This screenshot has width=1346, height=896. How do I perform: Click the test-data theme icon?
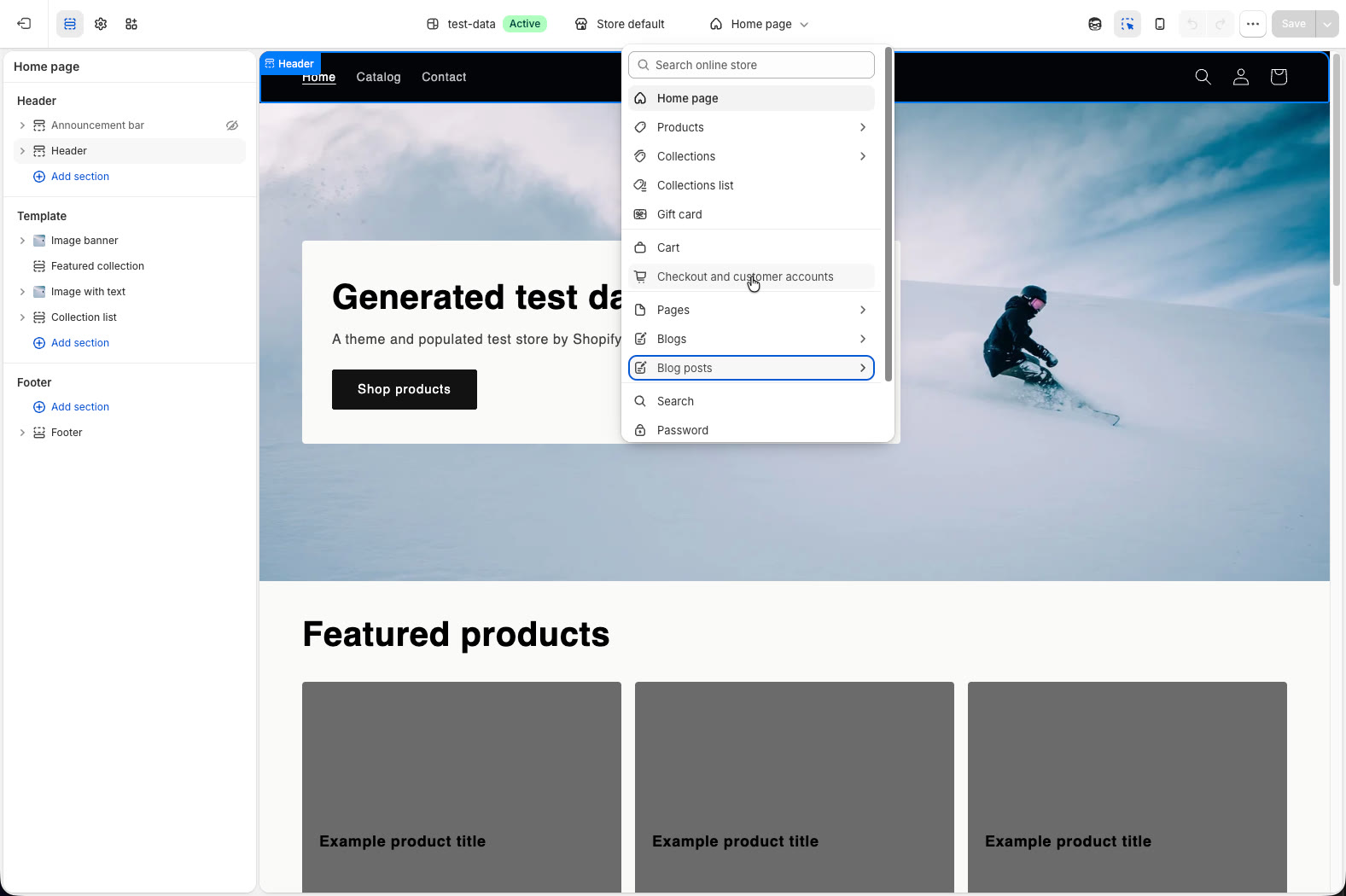tap(433, 24)
